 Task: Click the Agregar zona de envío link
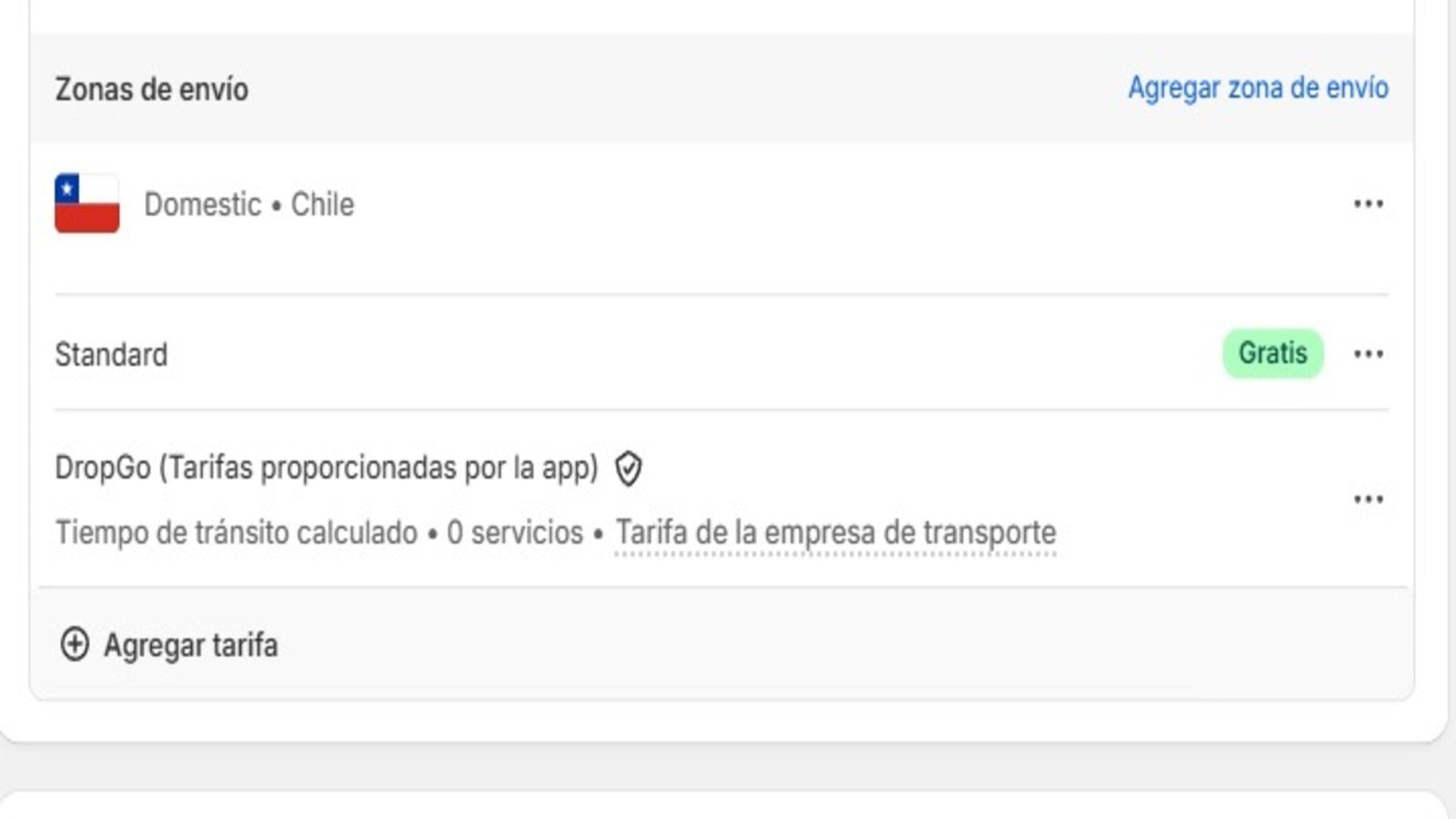point(1259,88)
